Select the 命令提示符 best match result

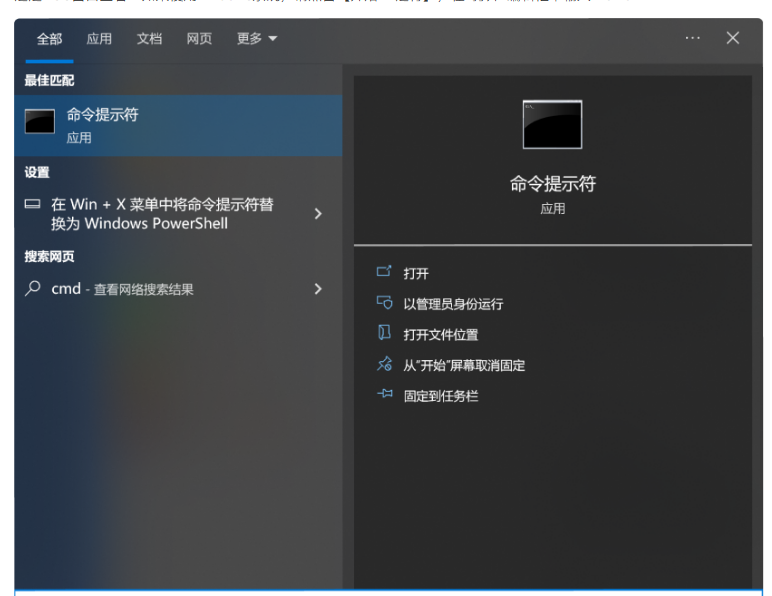click(178, 125)
